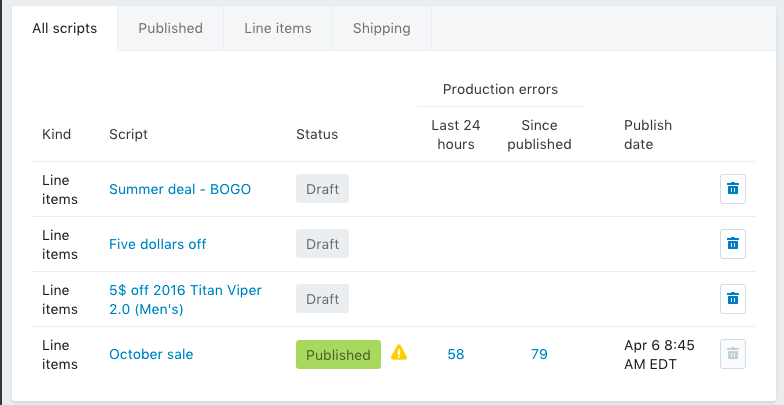Click Draft badge for Titan Viper script
The width and height of the screenshot is (784, 405).
tap(322, 299)
